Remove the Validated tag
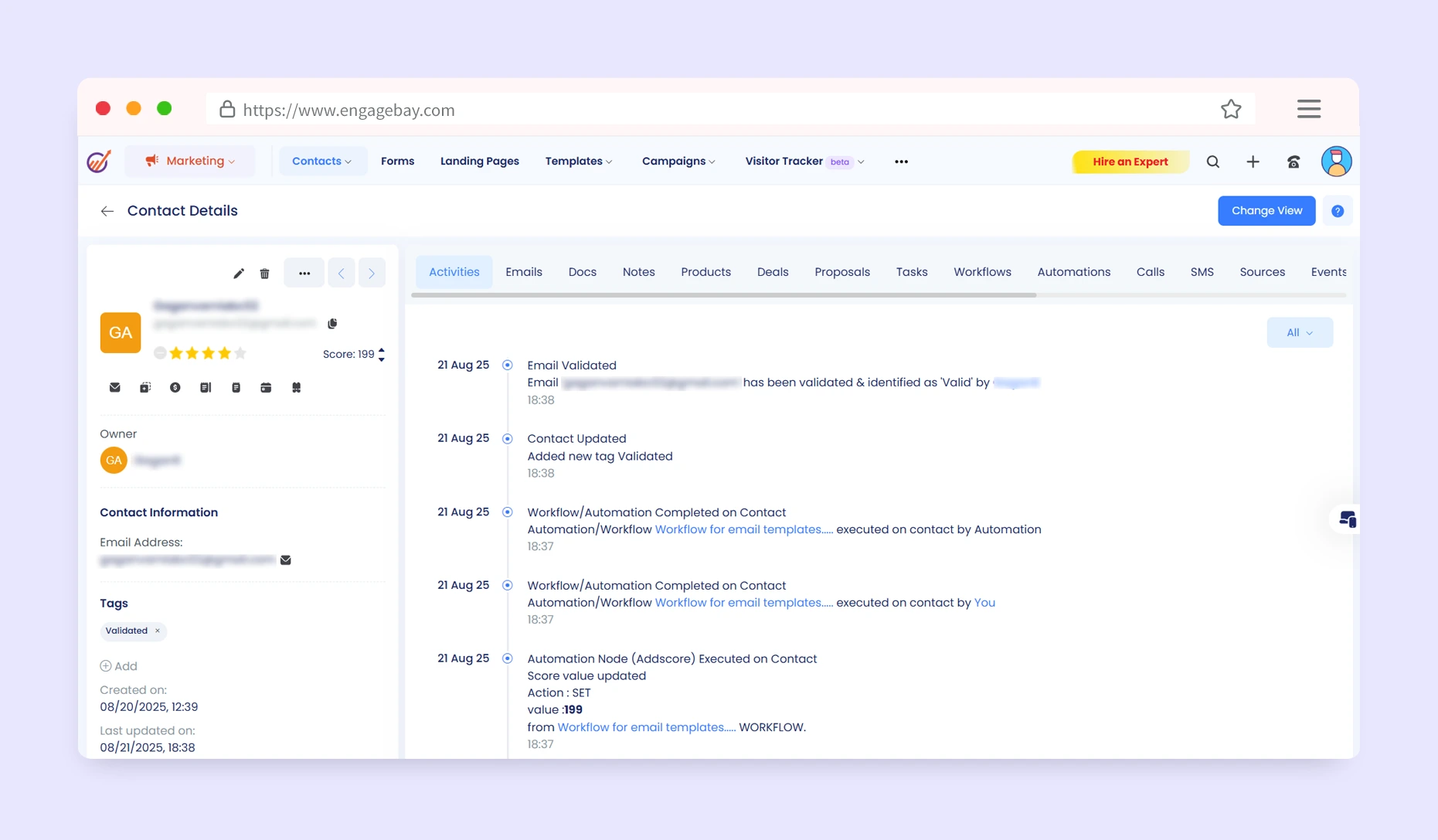 point(158,631)
